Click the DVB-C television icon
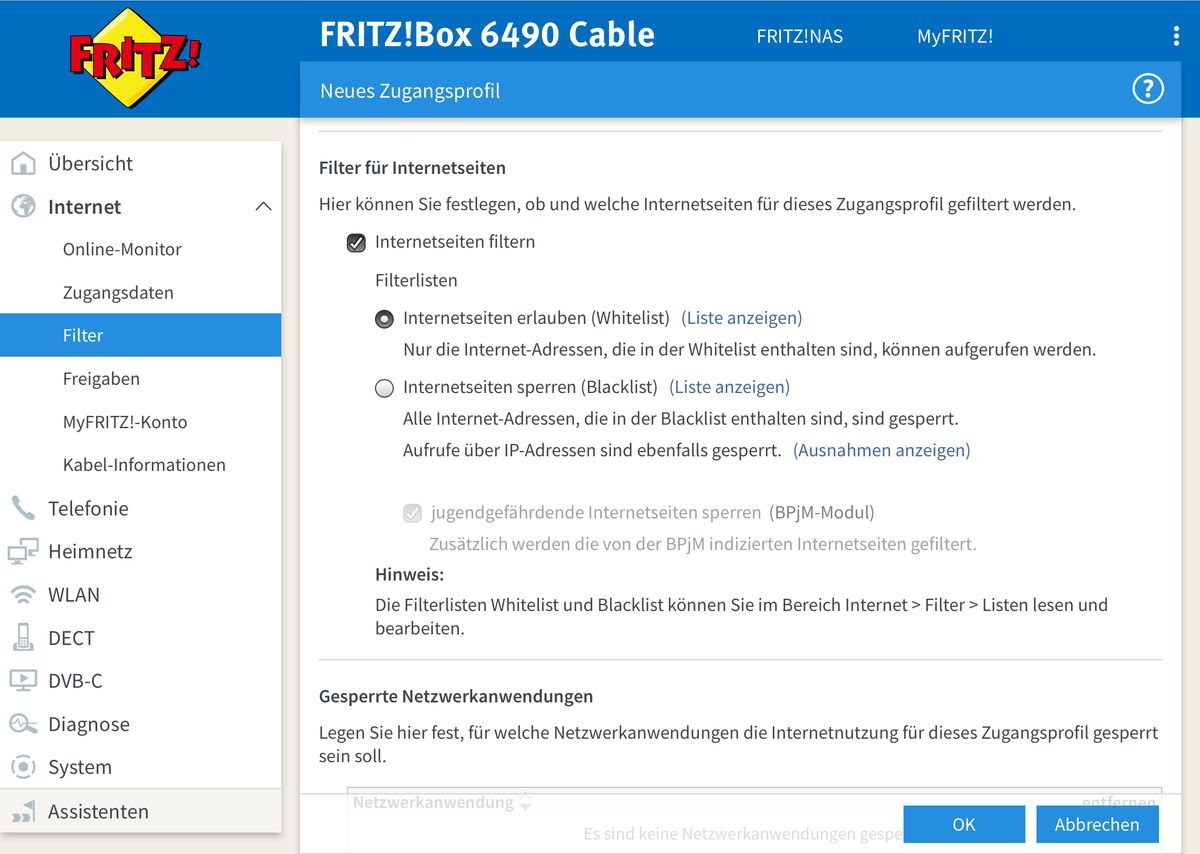1200x854 pixels. coord(22,681)
